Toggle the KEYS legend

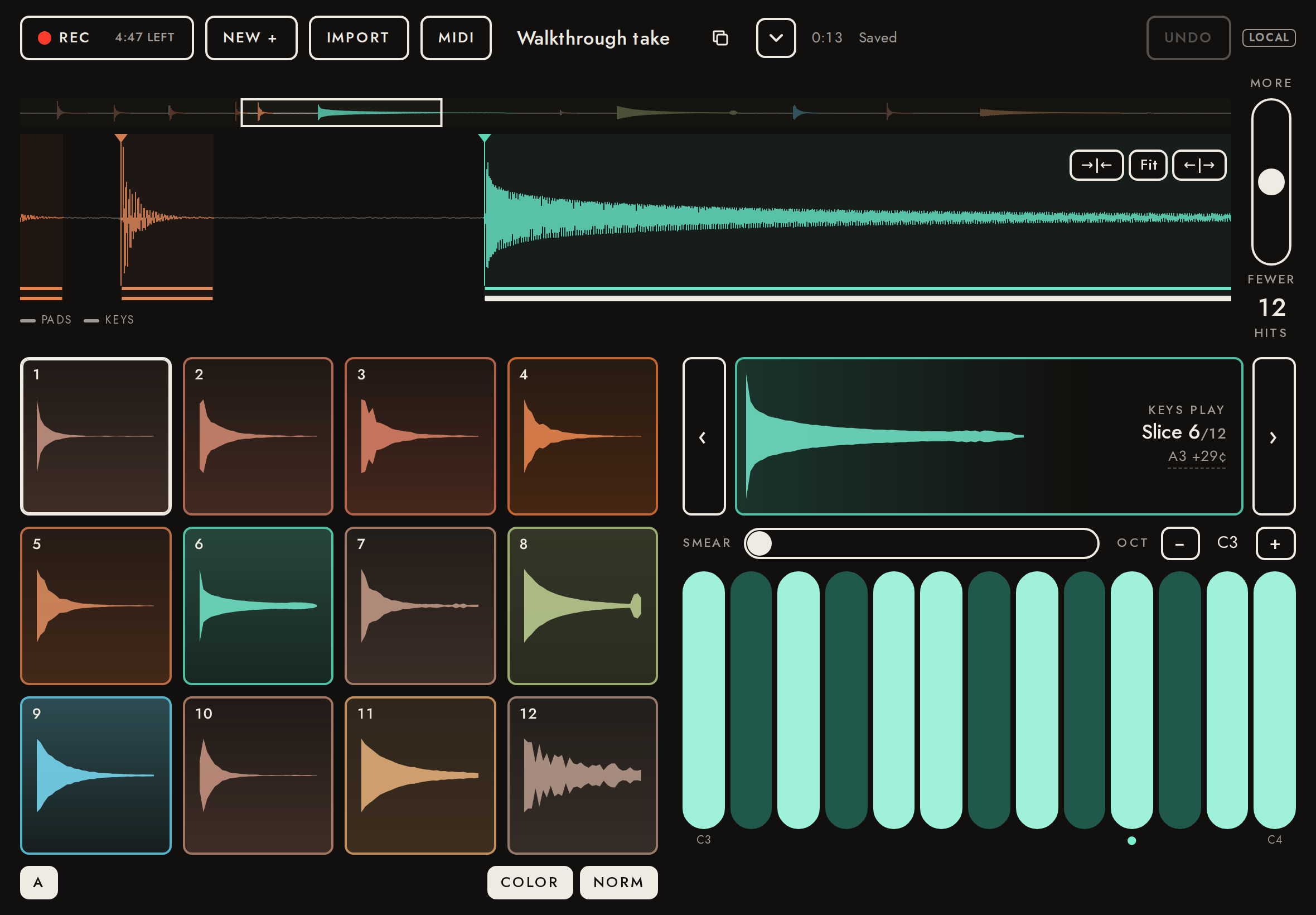(109, 320)
